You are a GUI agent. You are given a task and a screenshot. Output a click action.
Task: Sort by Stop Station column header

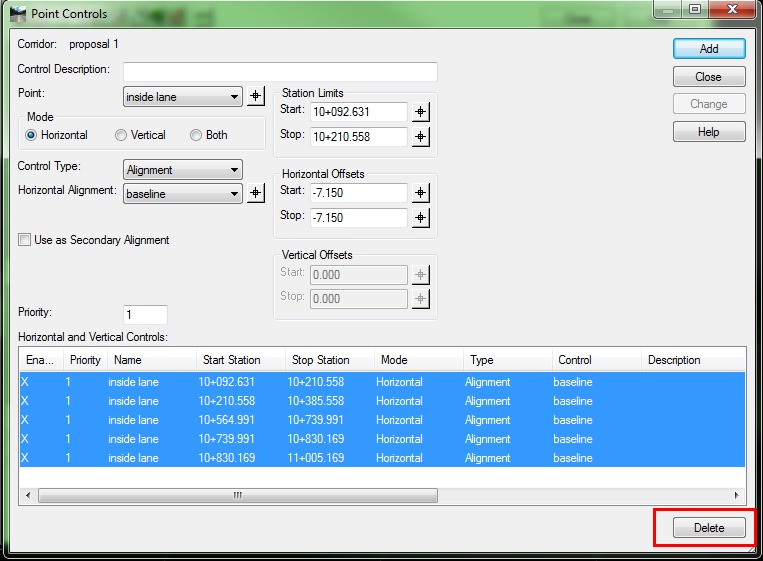tap(330, 360)
